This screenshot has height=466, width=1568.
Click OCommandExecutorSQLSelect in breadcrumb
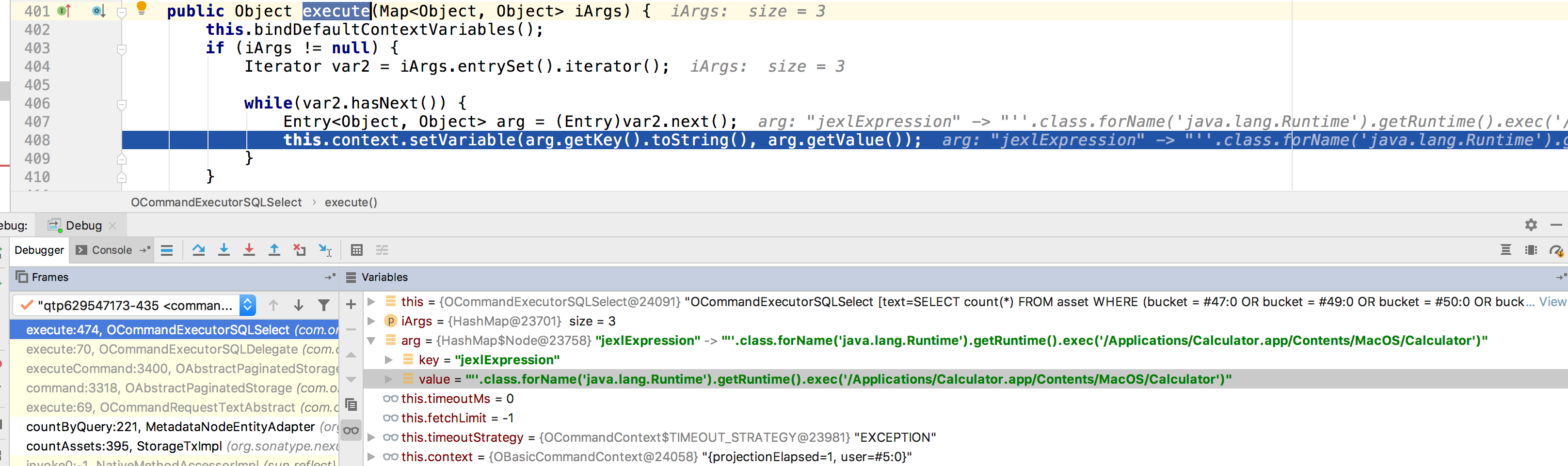pos(216,202)
